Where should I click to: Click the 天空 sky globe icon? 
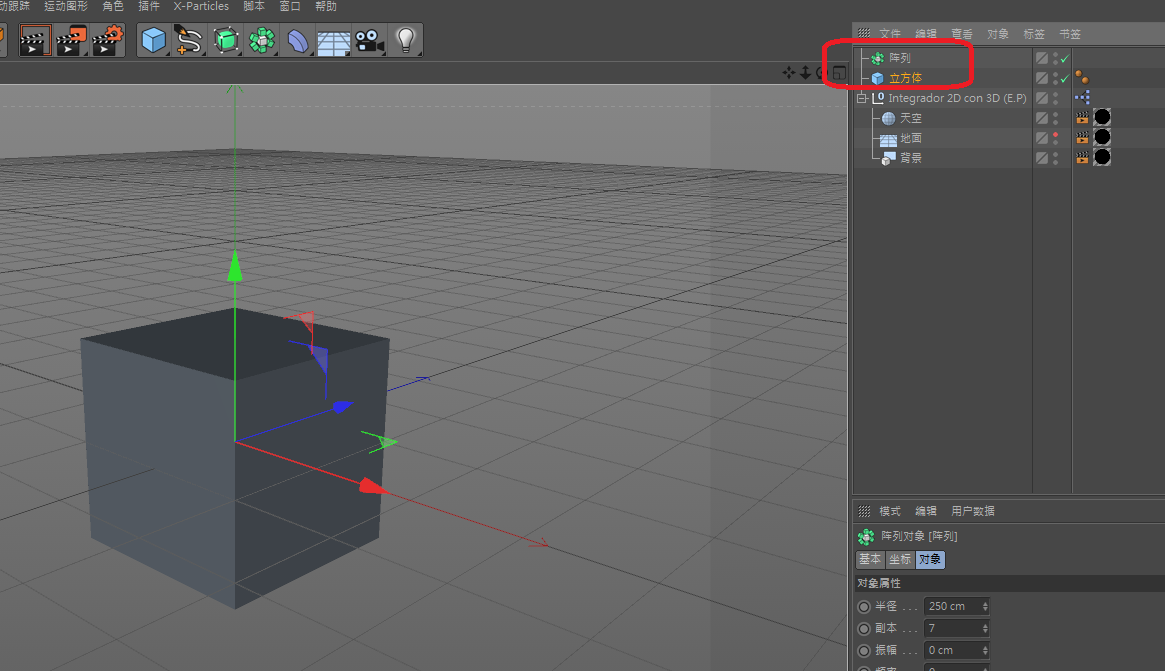[x=889, y=118]
